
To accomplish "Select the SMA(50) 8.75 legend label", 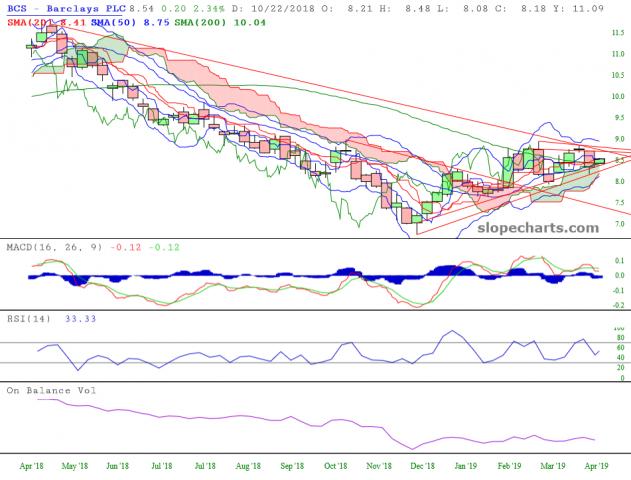I will coord(130,23).
